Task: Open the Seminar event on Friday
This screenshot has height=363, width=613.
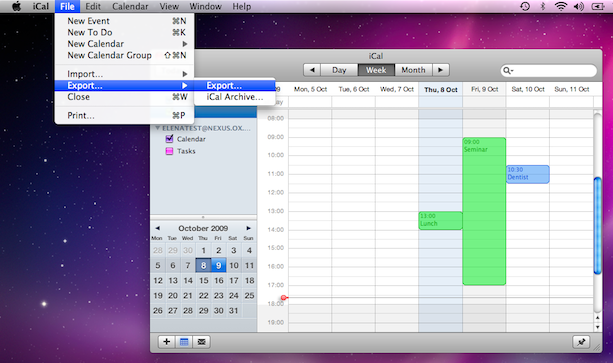Action: [x=484, y=211]
